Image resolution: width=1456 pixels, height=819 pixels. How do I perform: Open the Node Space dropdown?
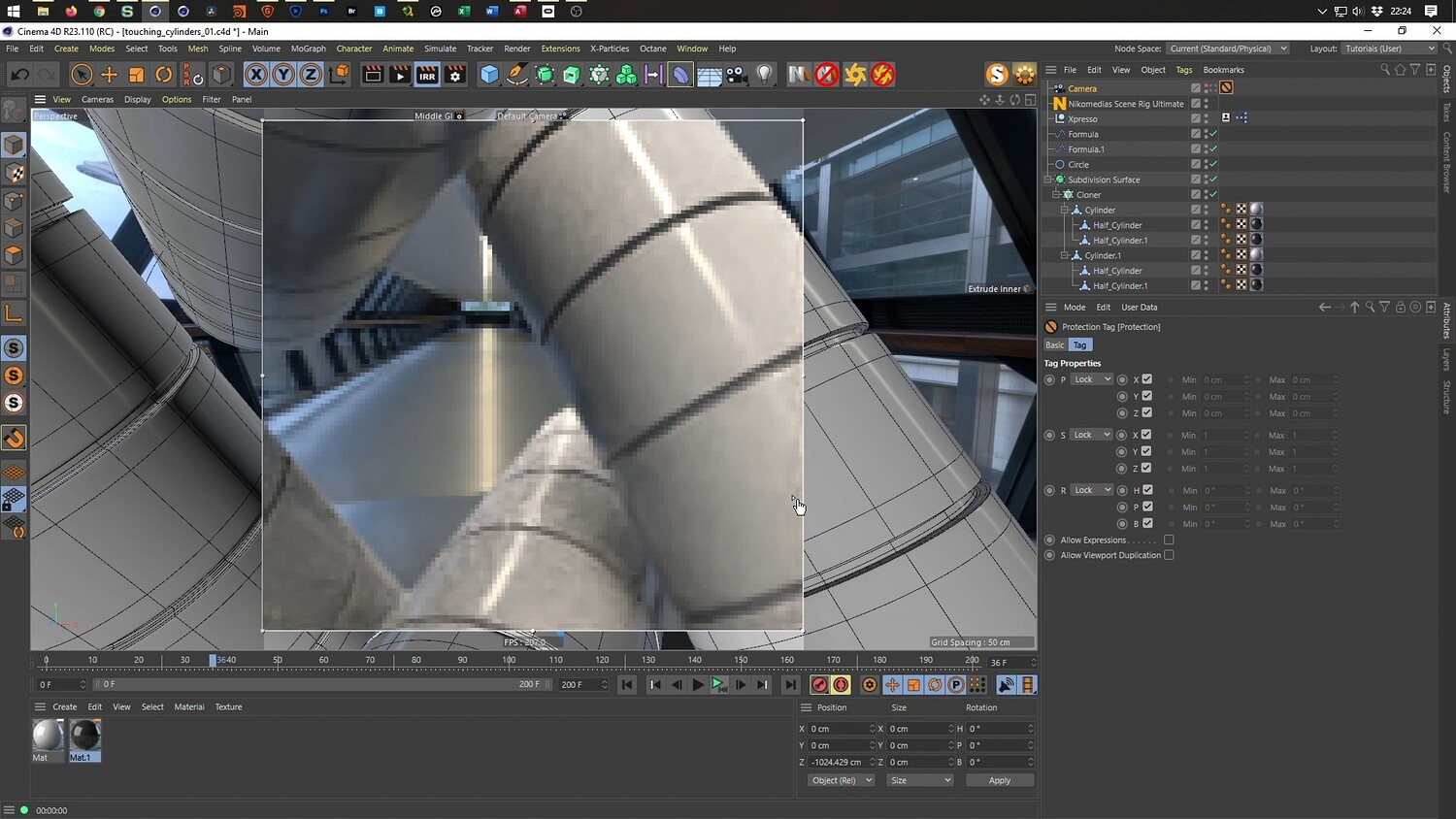point(1227,49)
